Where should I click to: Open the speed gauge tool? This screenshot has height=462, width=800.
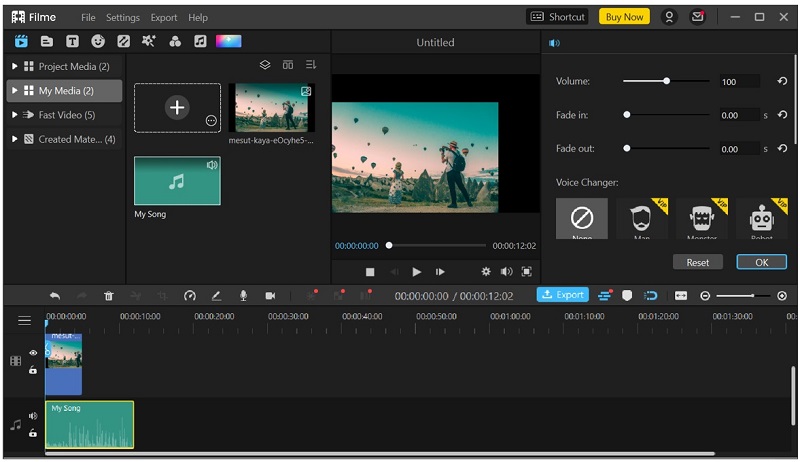coord(190,296)
